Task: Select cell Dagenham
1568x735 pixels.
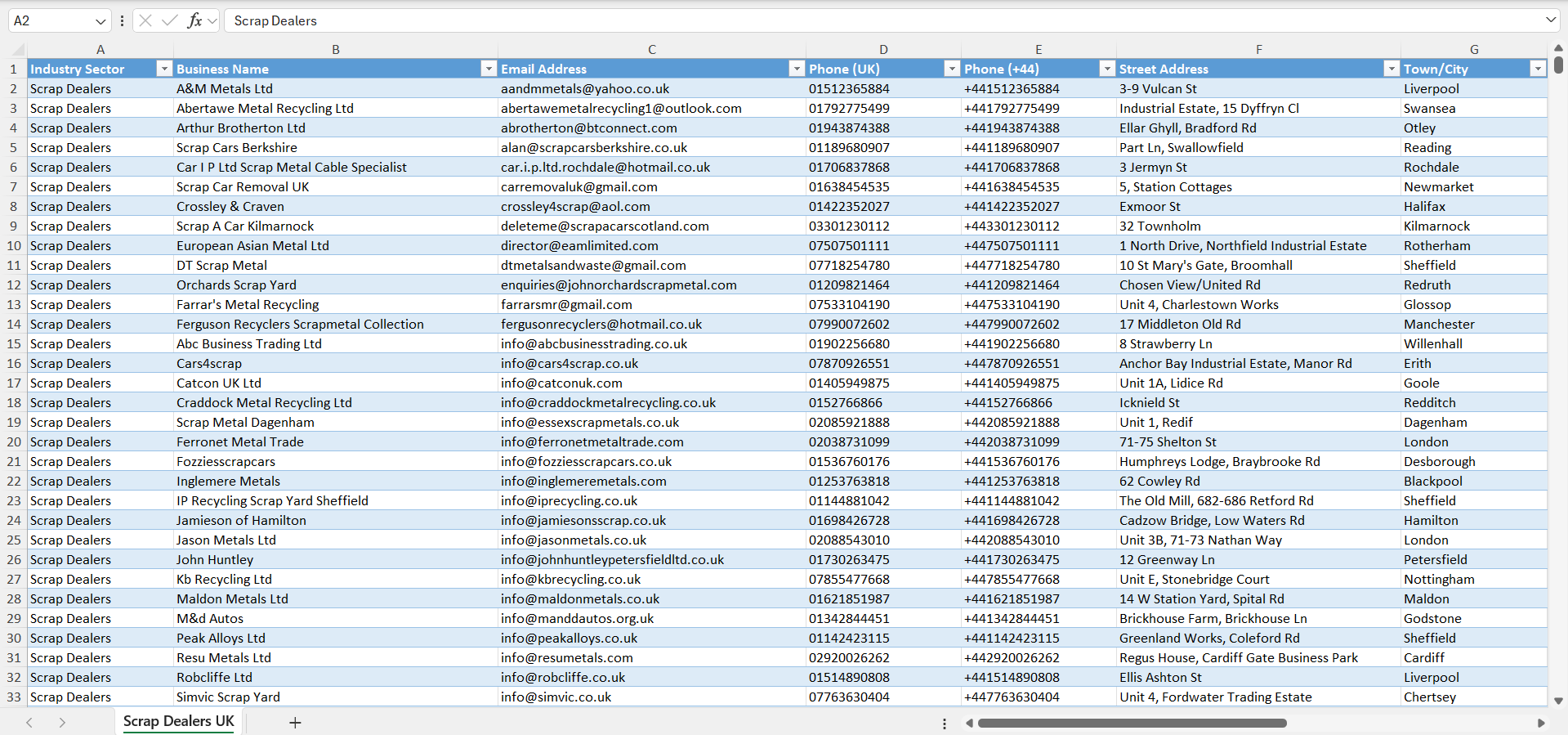Action: tap(1474, 422)
